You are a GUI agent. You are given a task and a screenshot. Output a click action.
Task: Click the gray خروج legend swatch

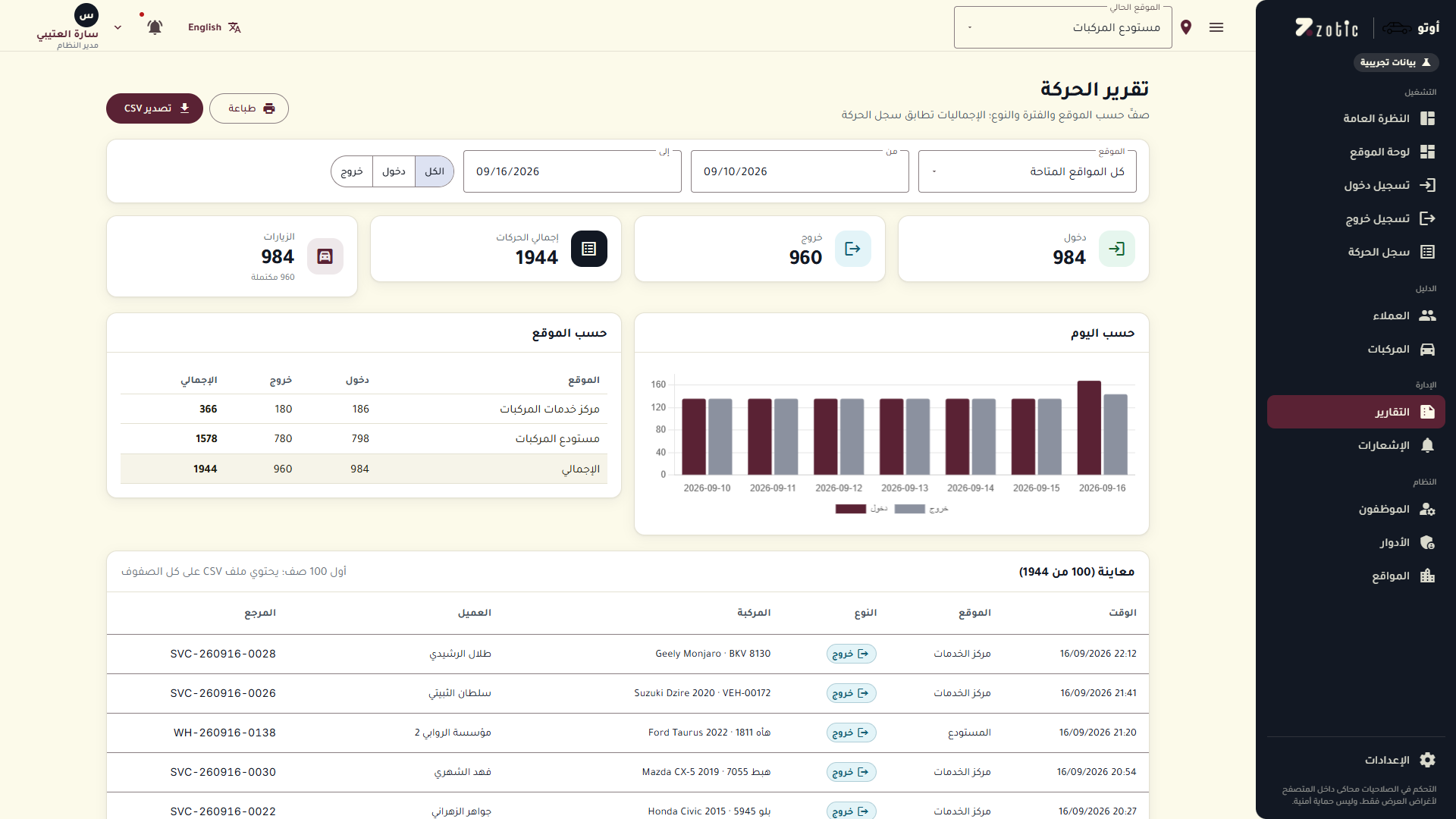click(x=909, y=509)
